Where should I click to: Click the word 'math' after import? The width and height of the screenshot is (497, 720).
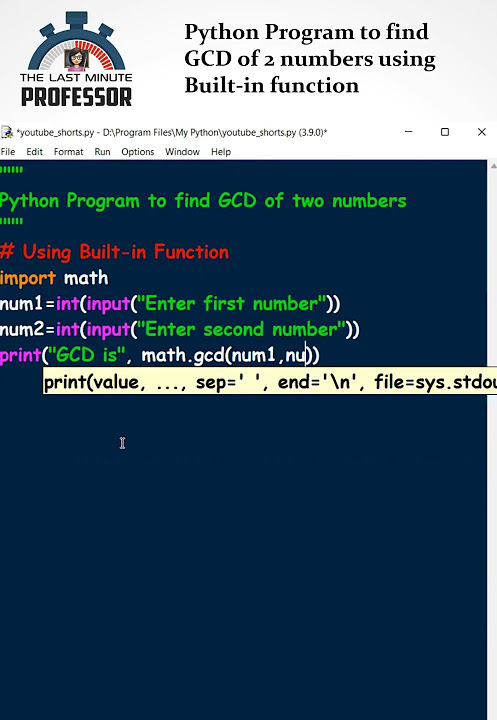point(86,278)
